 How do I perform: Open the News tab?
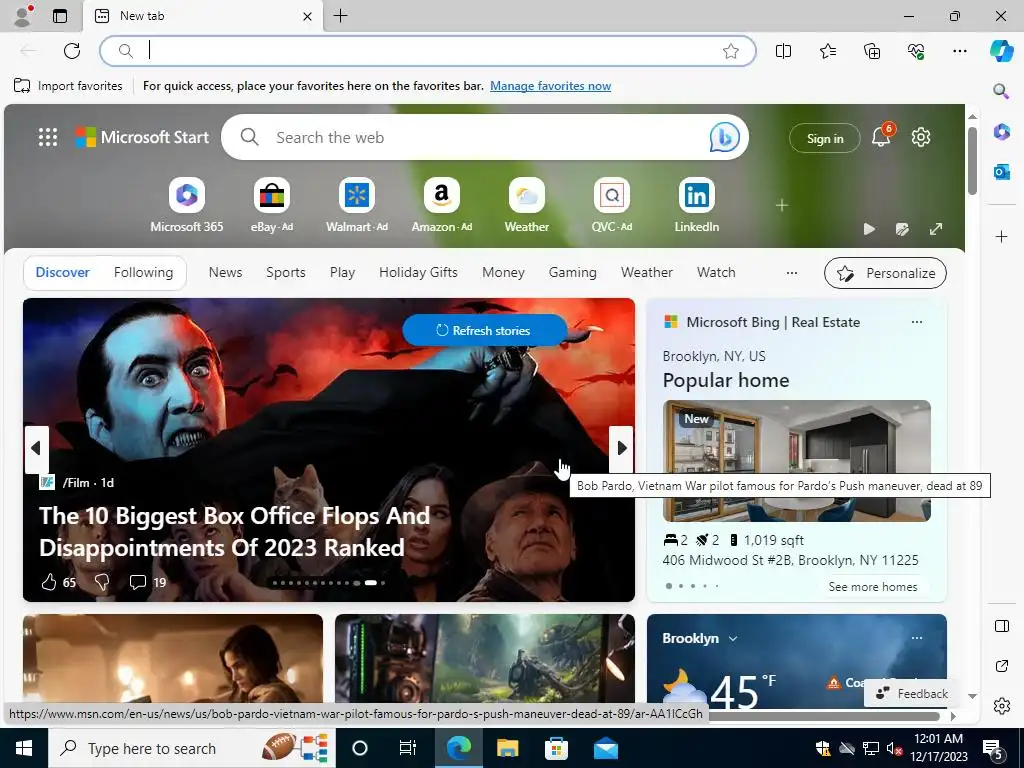(225, 272)
